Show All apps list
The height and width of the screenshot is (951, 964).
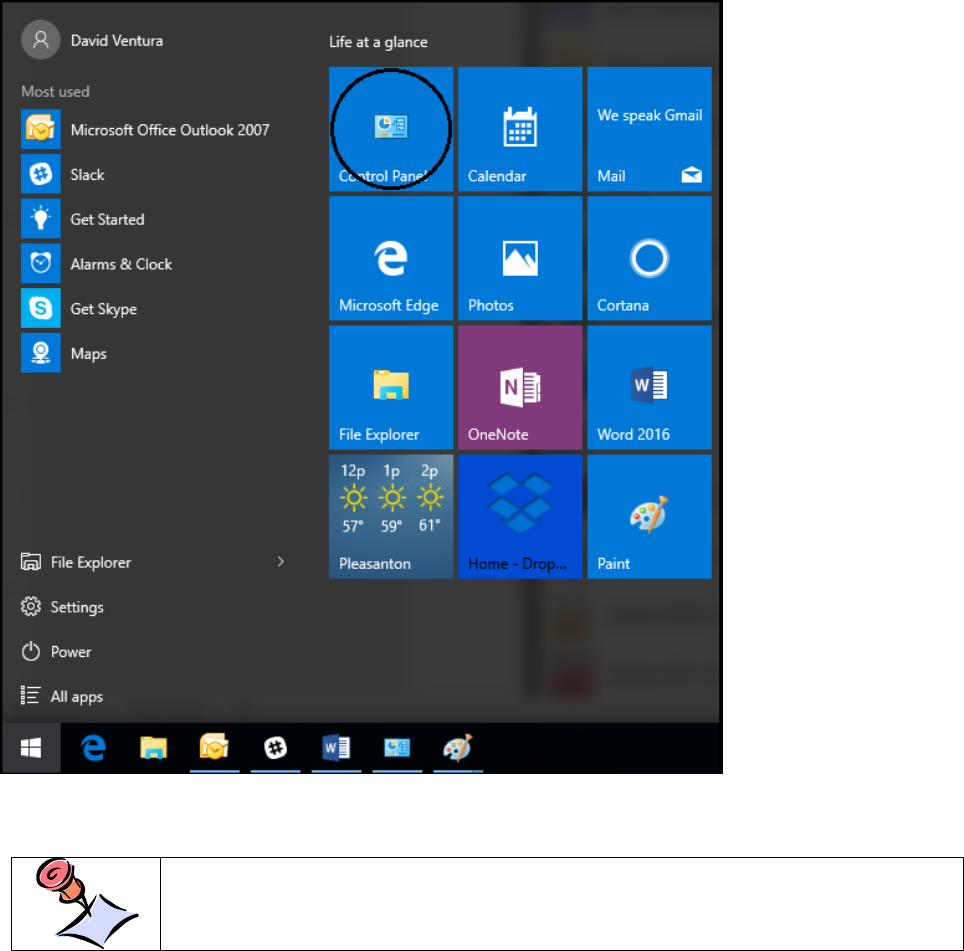[x=61, y=696]
